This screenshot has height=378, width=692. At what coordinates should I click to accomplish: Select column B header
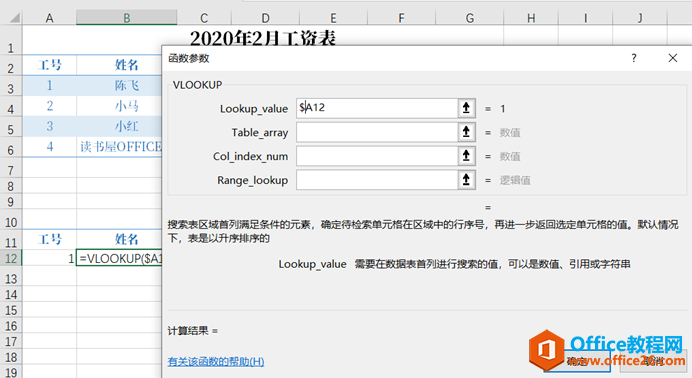(x=127, y=18)
